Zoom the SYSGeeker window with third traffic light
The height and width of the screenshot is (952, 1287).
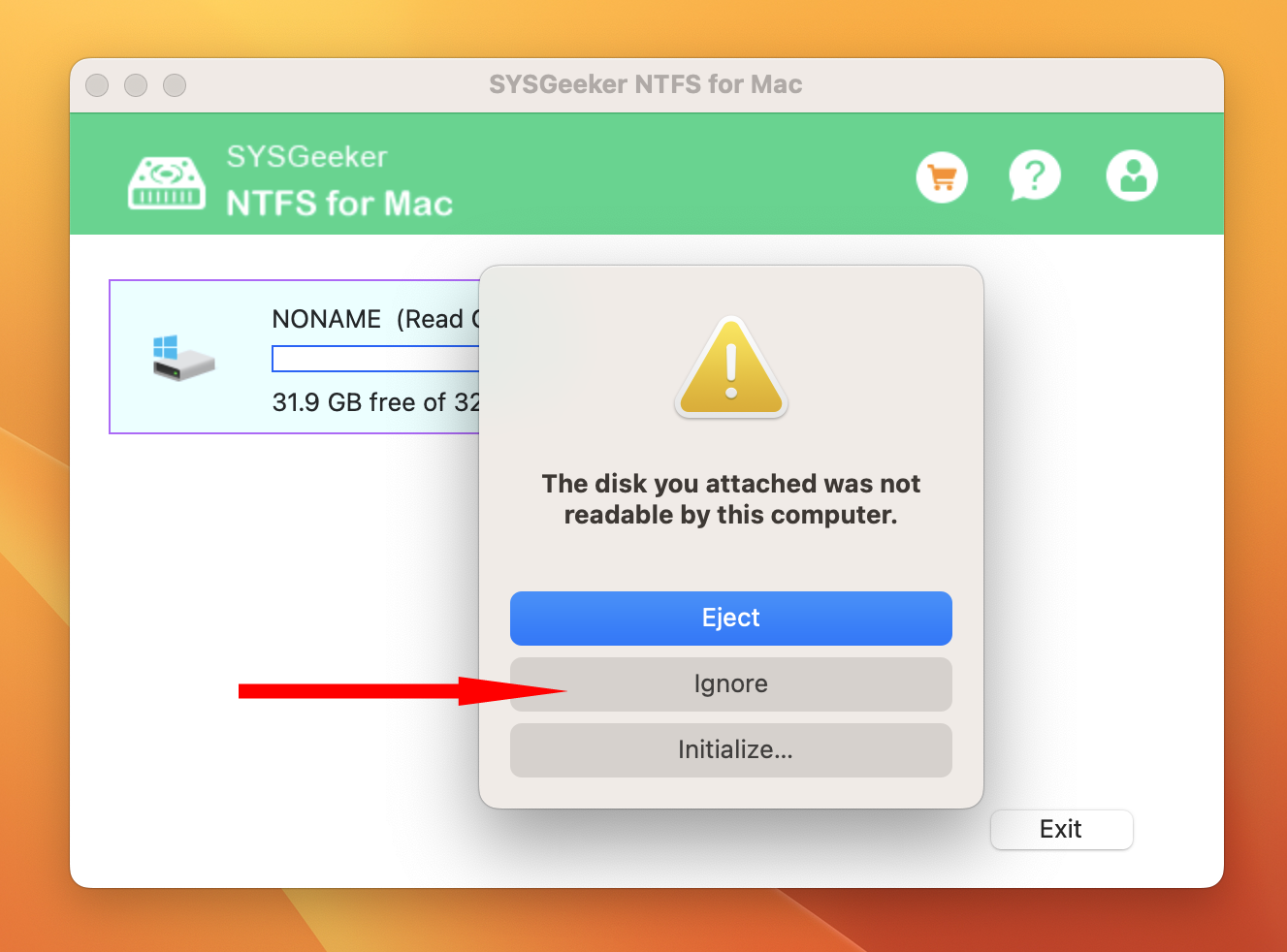coord(175,85)
